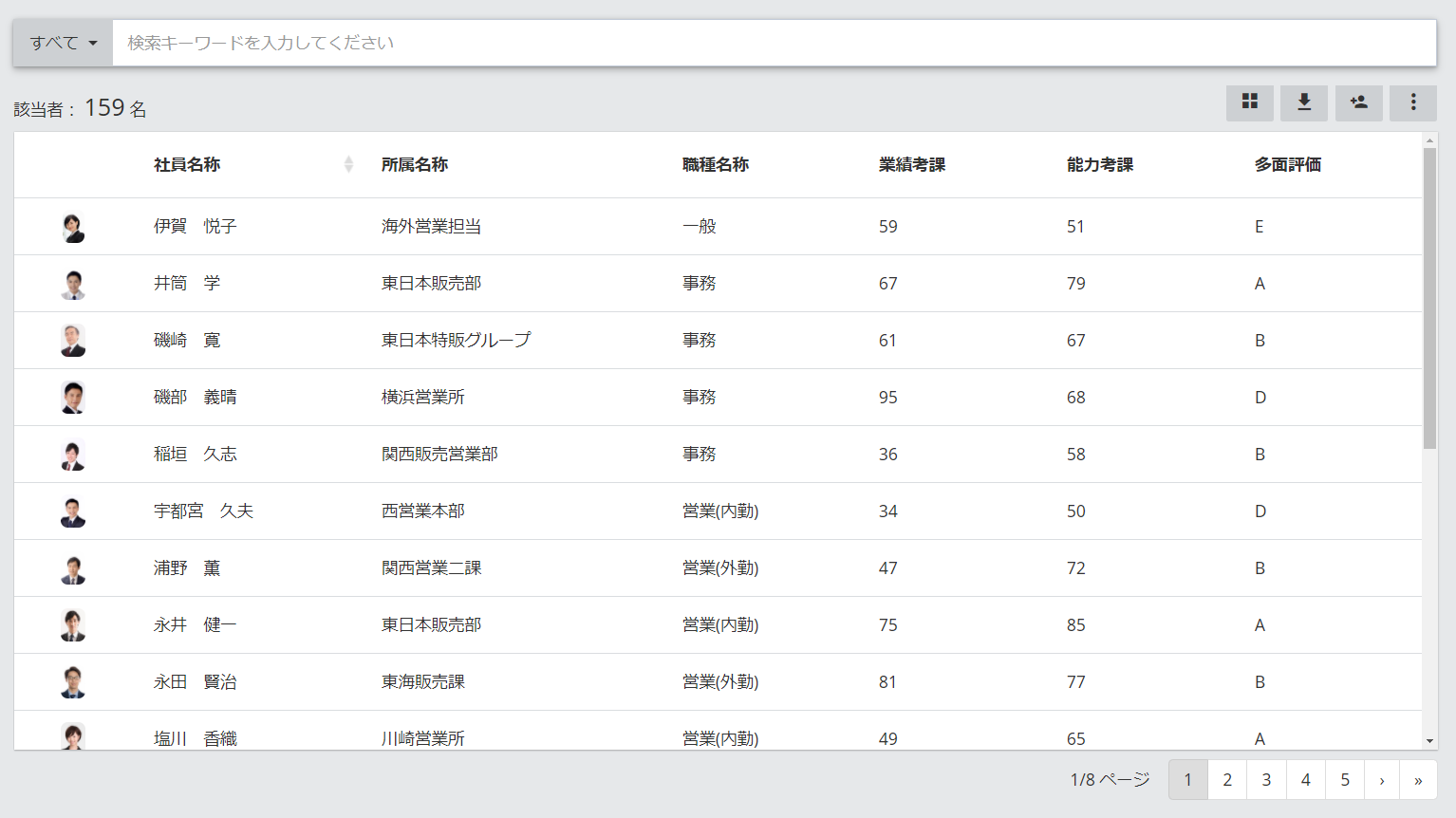Type in the search keyword field

click(x=773, y=43)
